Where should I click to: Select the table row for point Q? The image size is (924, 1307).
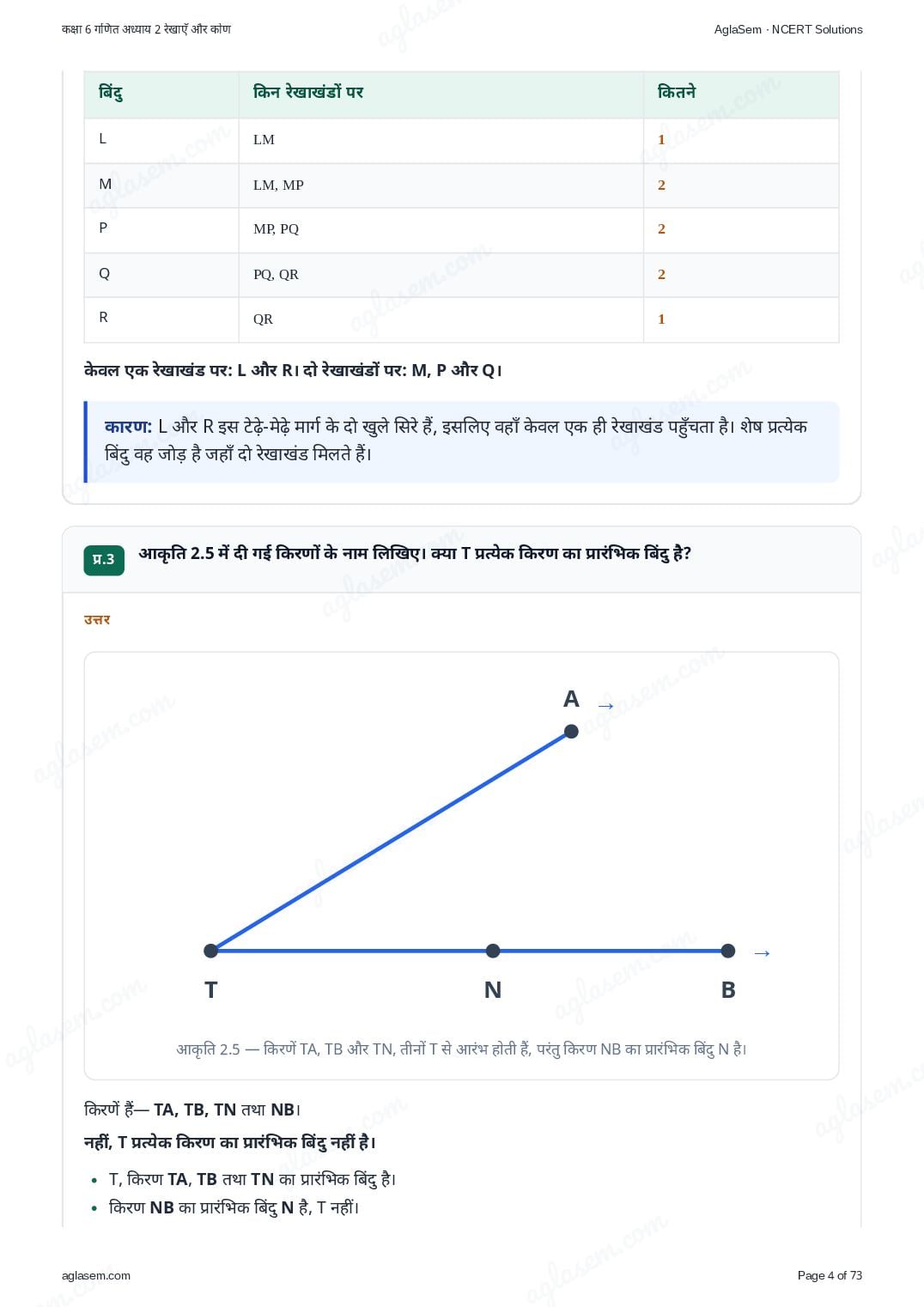(461, 275)
